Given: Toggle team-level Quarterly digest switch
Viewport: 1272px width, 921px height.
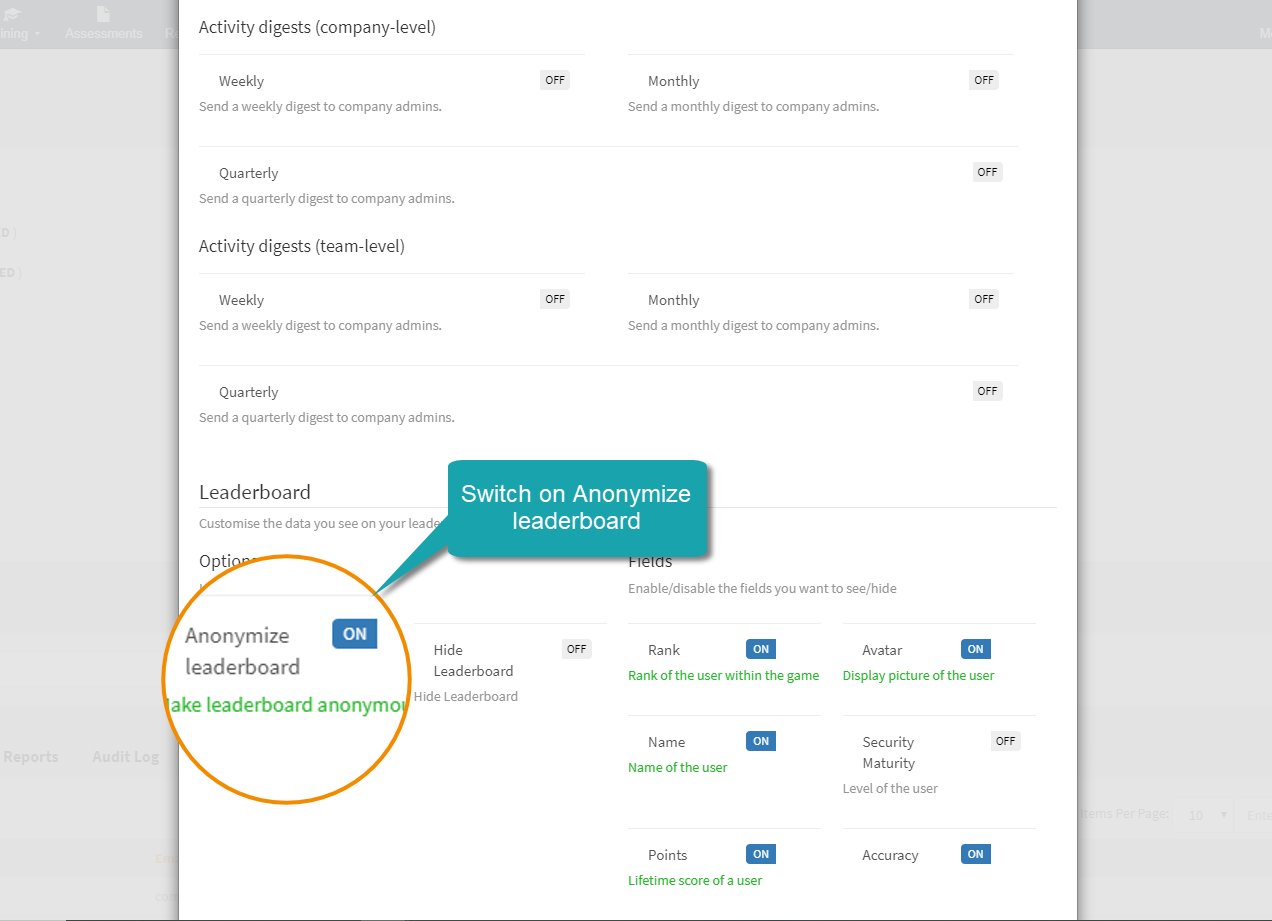Looking at the screenshot, I should point(988,391).
